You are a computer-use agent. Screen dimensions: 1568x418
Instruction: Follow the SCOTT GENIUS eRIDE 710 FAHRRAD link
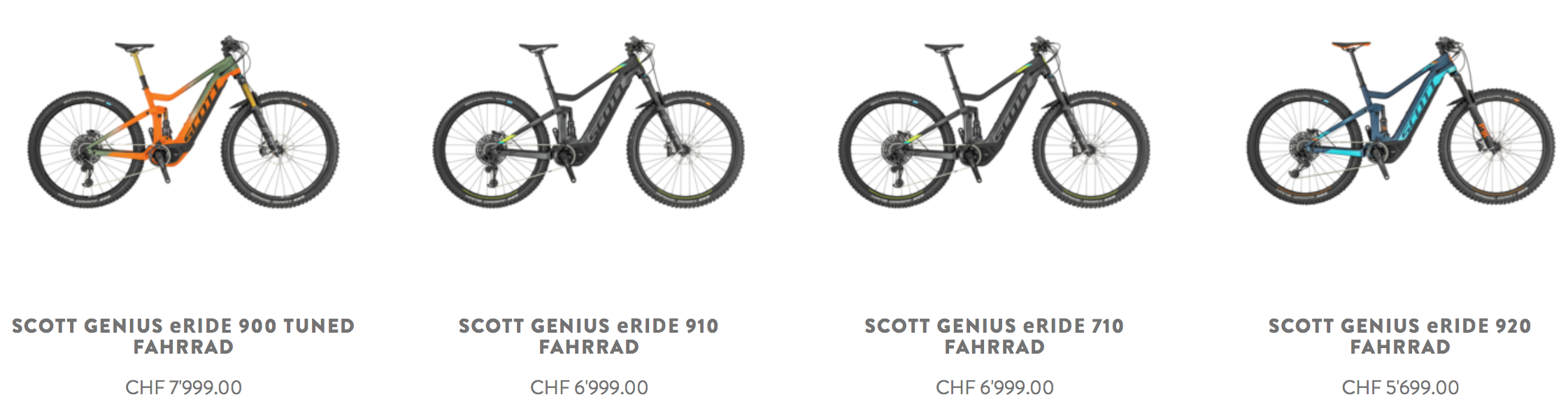point(994,336)
